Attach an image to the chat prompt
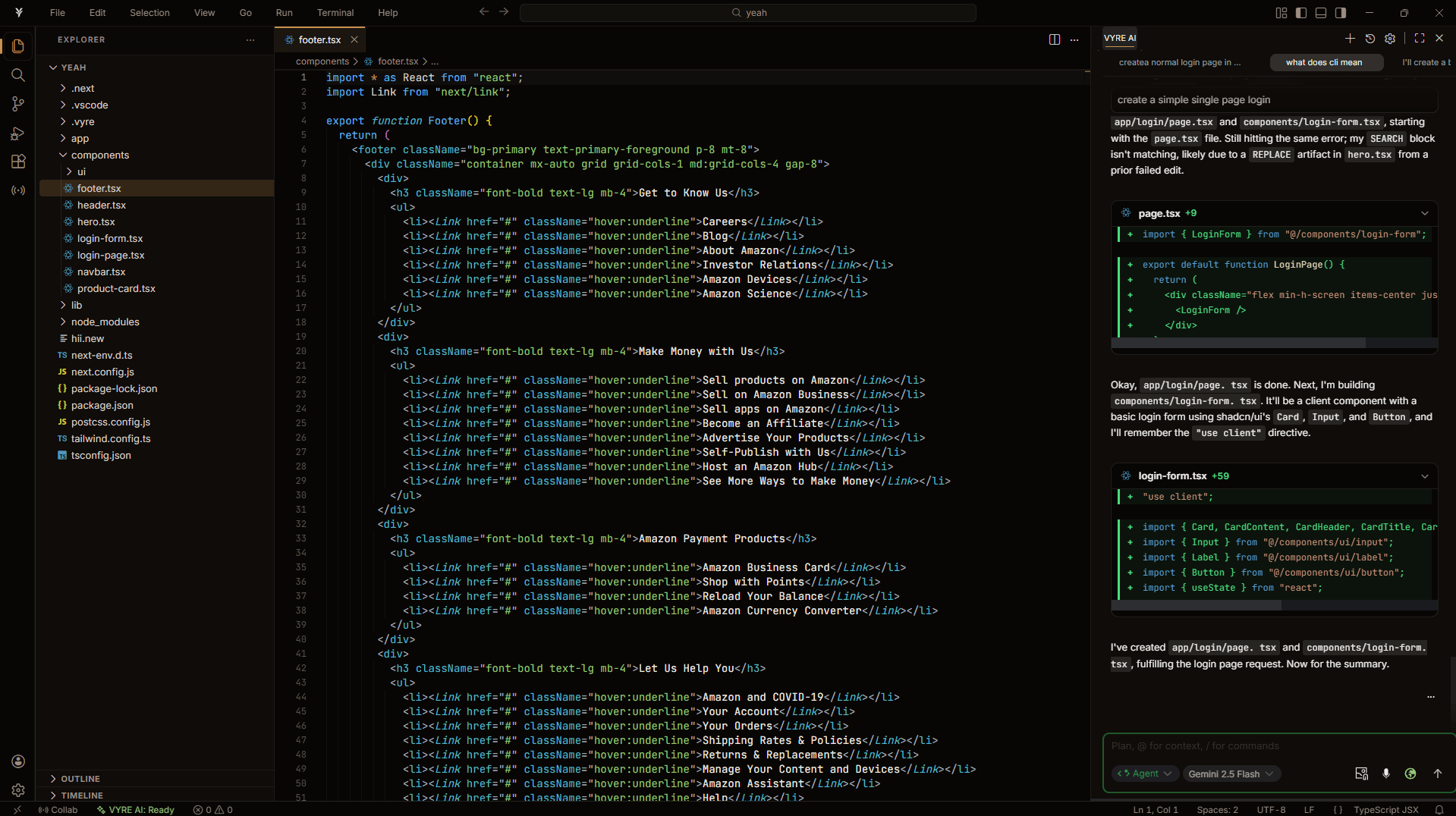 click(1360, 774)
